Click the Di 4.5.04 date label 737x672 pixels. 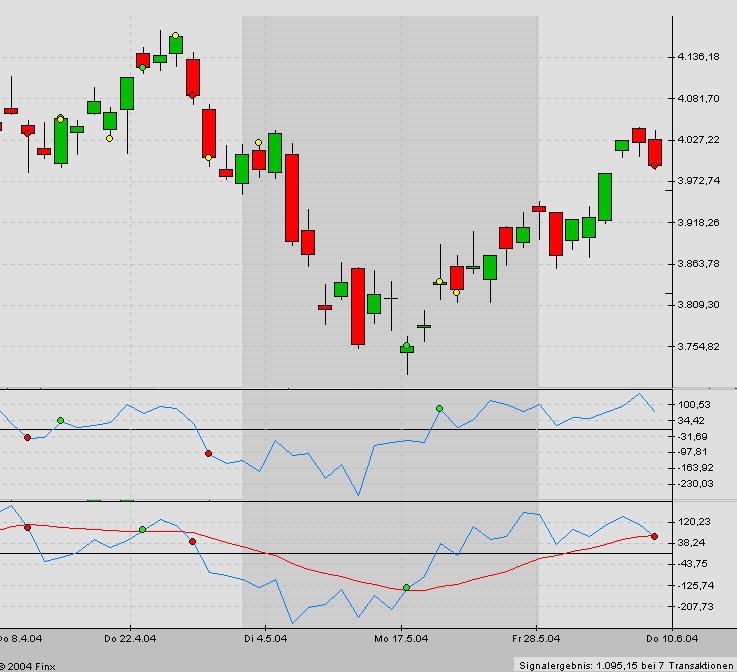[x=266, y=639]
